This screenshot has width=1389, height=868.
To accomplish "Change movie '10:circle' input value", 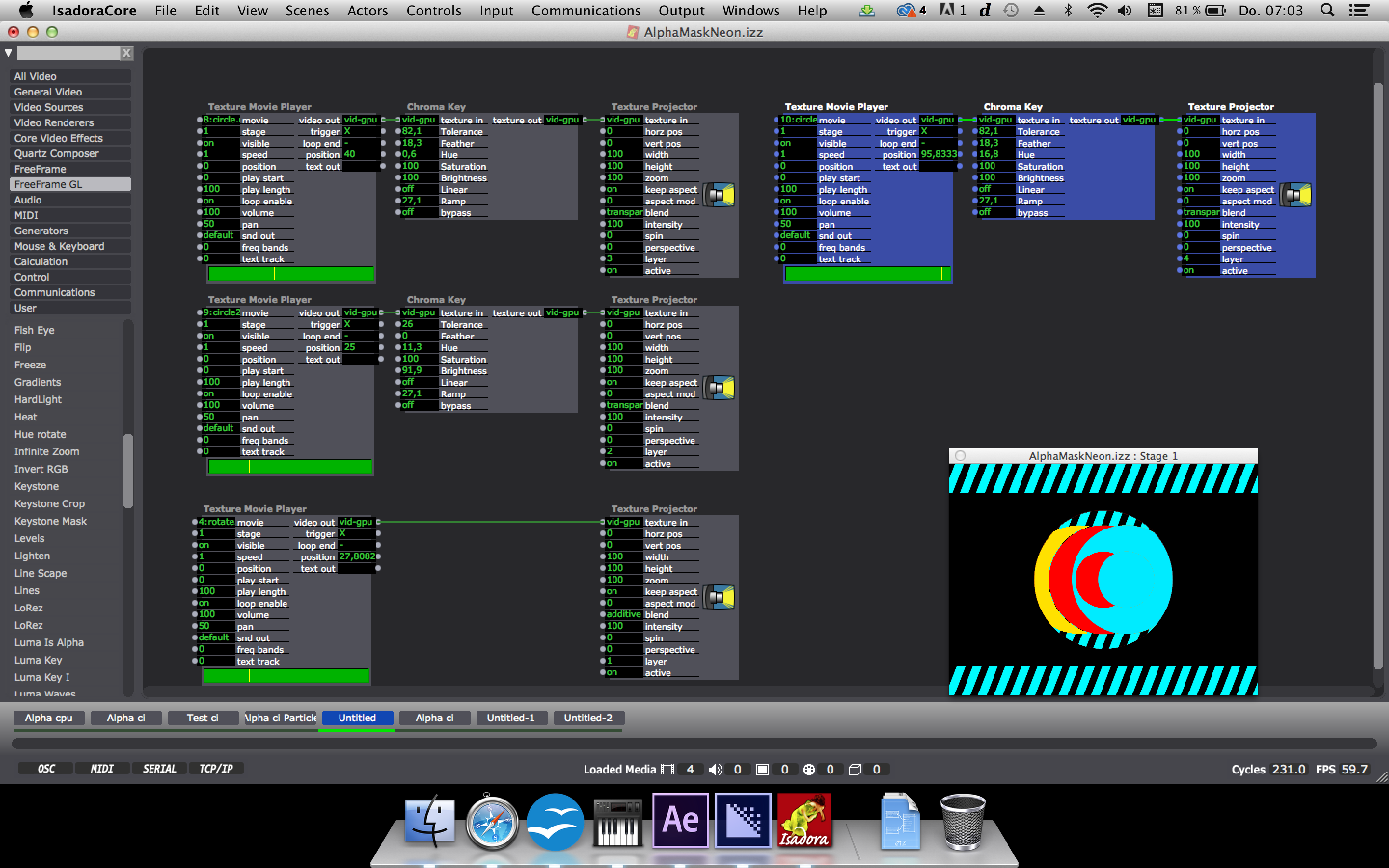I will (798, 120).
